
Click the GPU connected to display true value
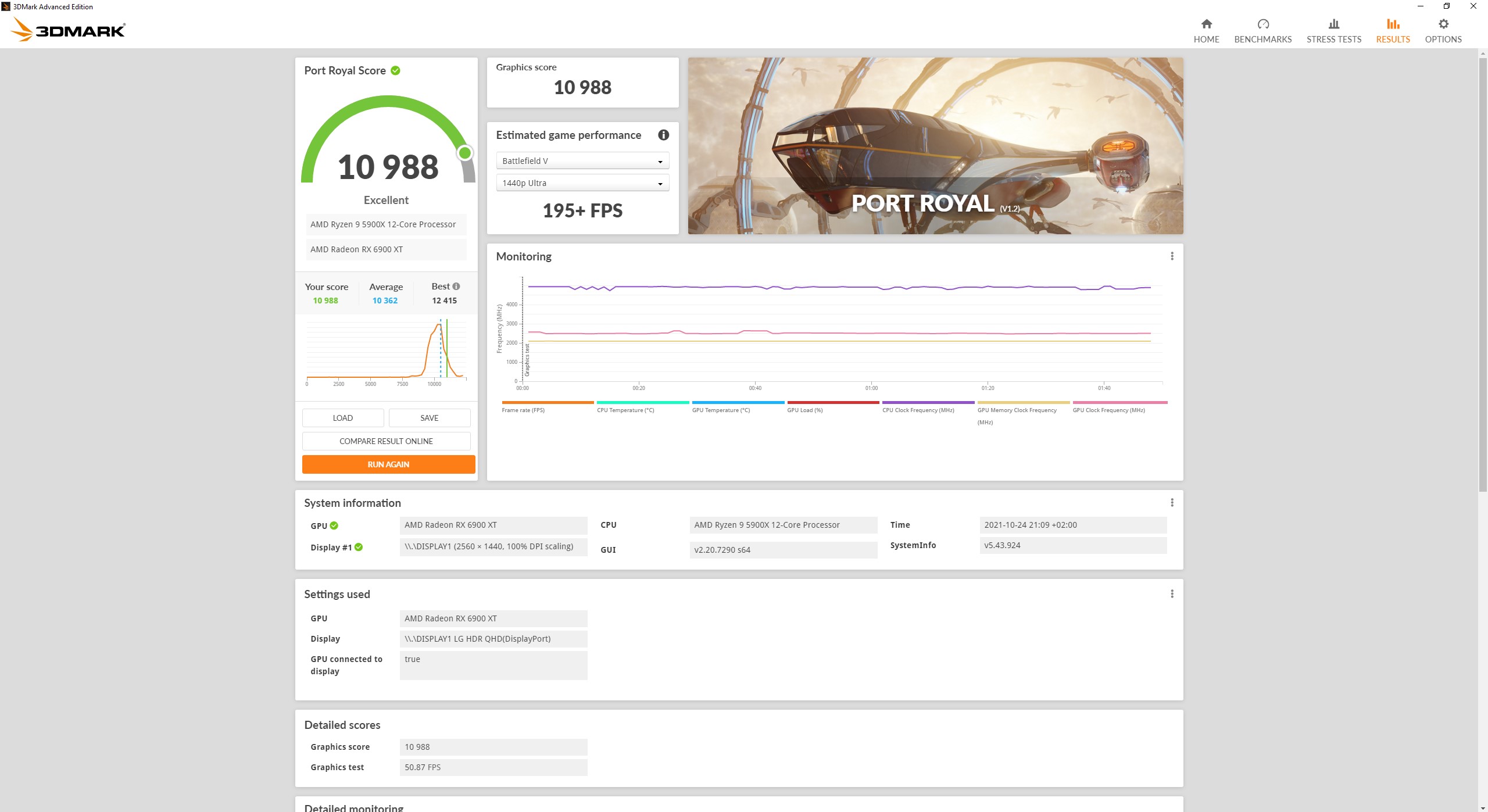click(x=493, y=665)
